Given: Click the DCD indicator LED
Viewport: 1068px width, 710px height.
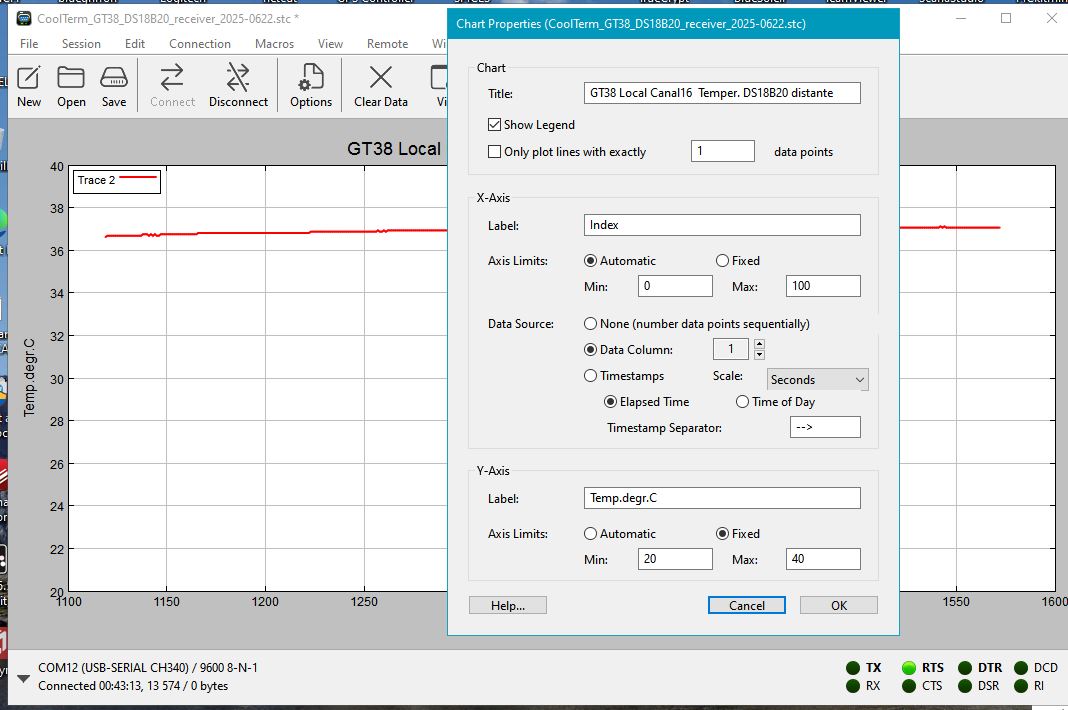Looking at the screenshot, I should coord(1020,668).
